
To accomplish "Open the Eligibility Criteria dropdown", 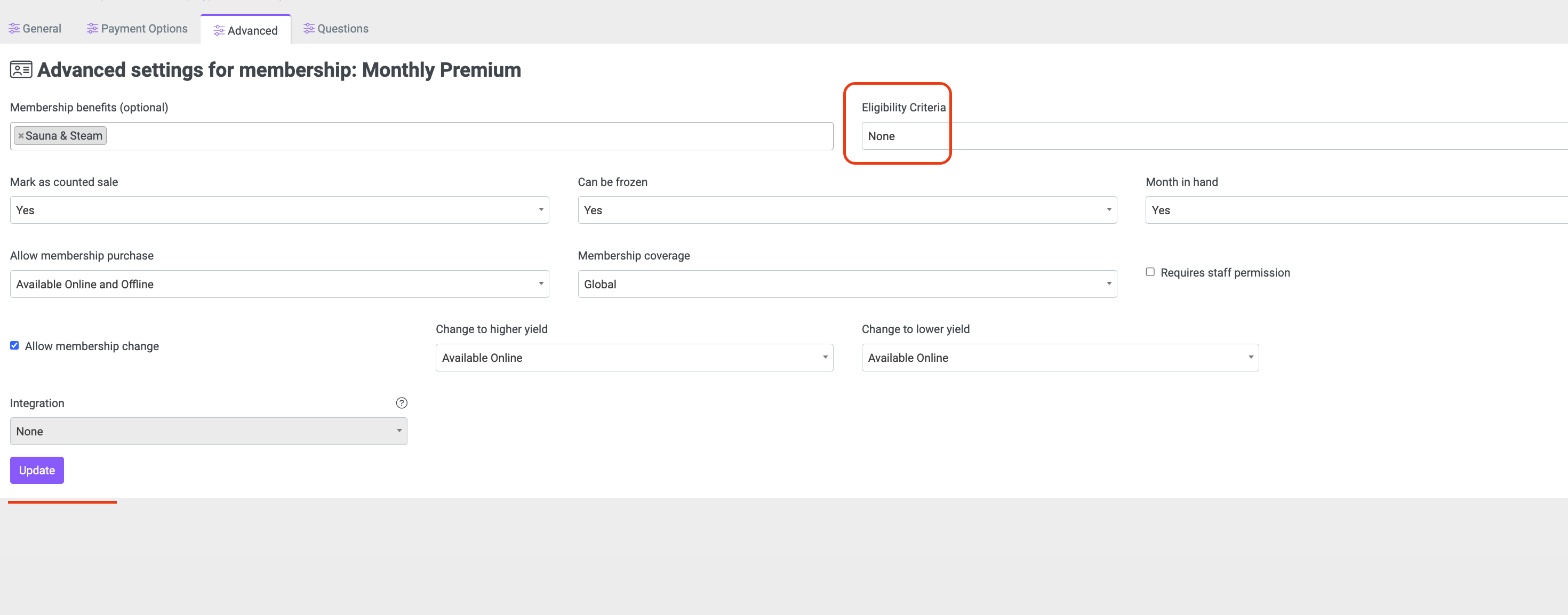I will pyautogui.click(x=1214, y=136).
